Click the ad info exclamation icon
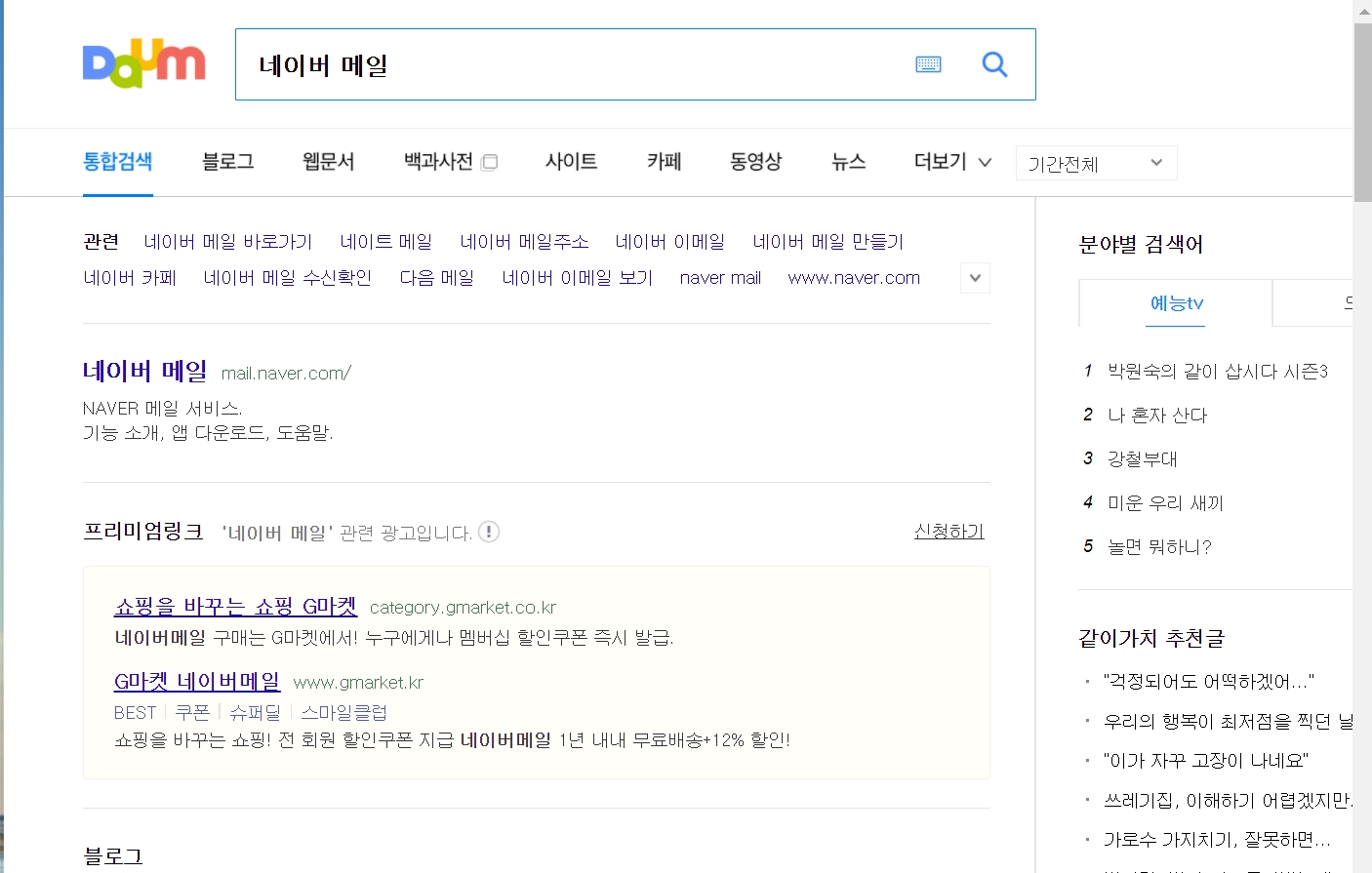The height and width of the screenshot is (873, 1372). (x=489, y=532)
